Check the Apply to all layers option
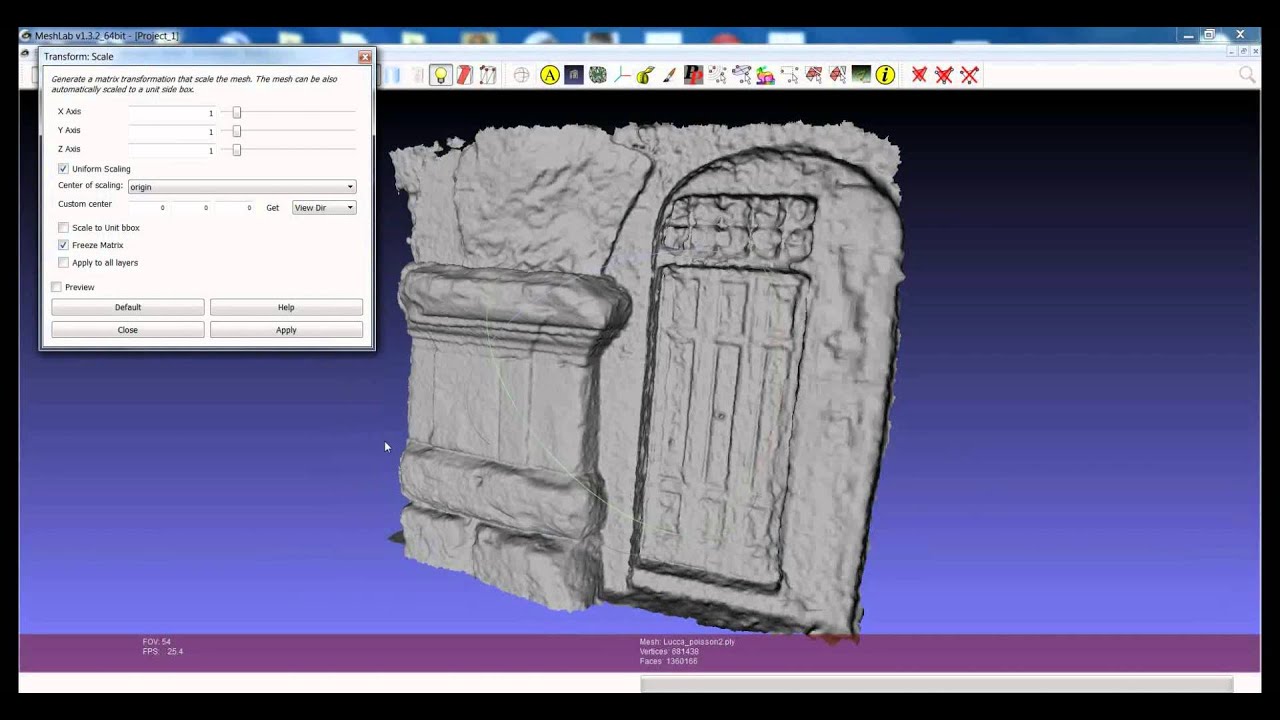 [x=64, y=263]
